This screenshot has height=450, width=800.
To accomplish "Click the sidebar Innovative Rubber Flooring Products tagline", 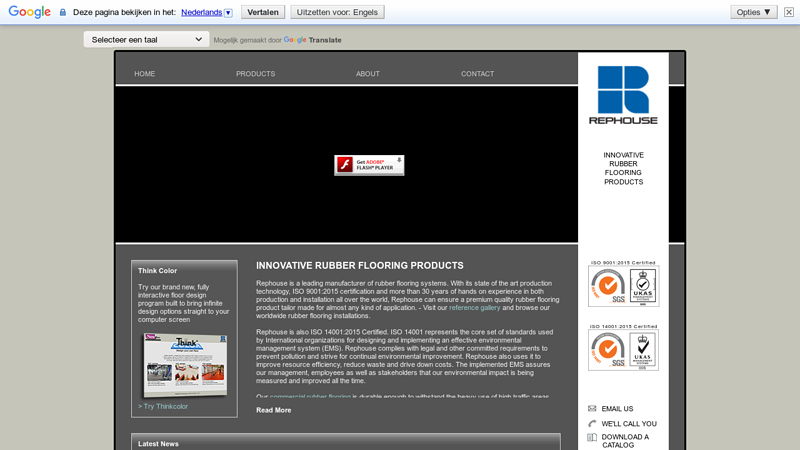I will (623, 168).
